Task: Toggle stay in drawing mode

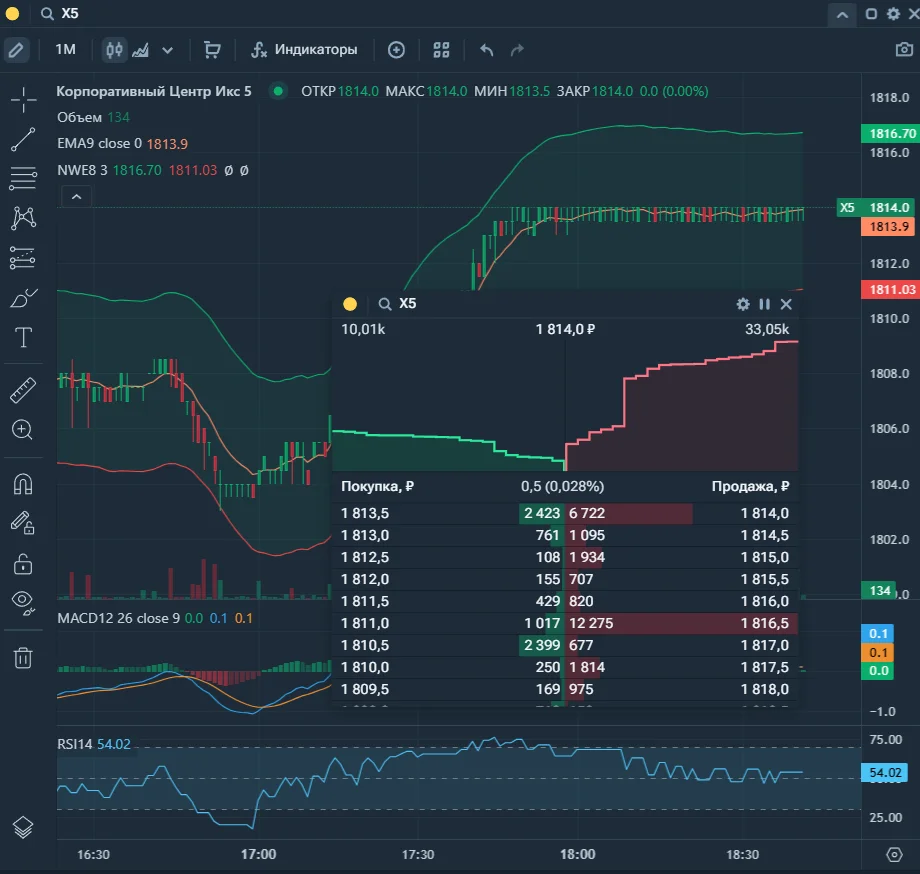Action: click(x=23, y=523)
